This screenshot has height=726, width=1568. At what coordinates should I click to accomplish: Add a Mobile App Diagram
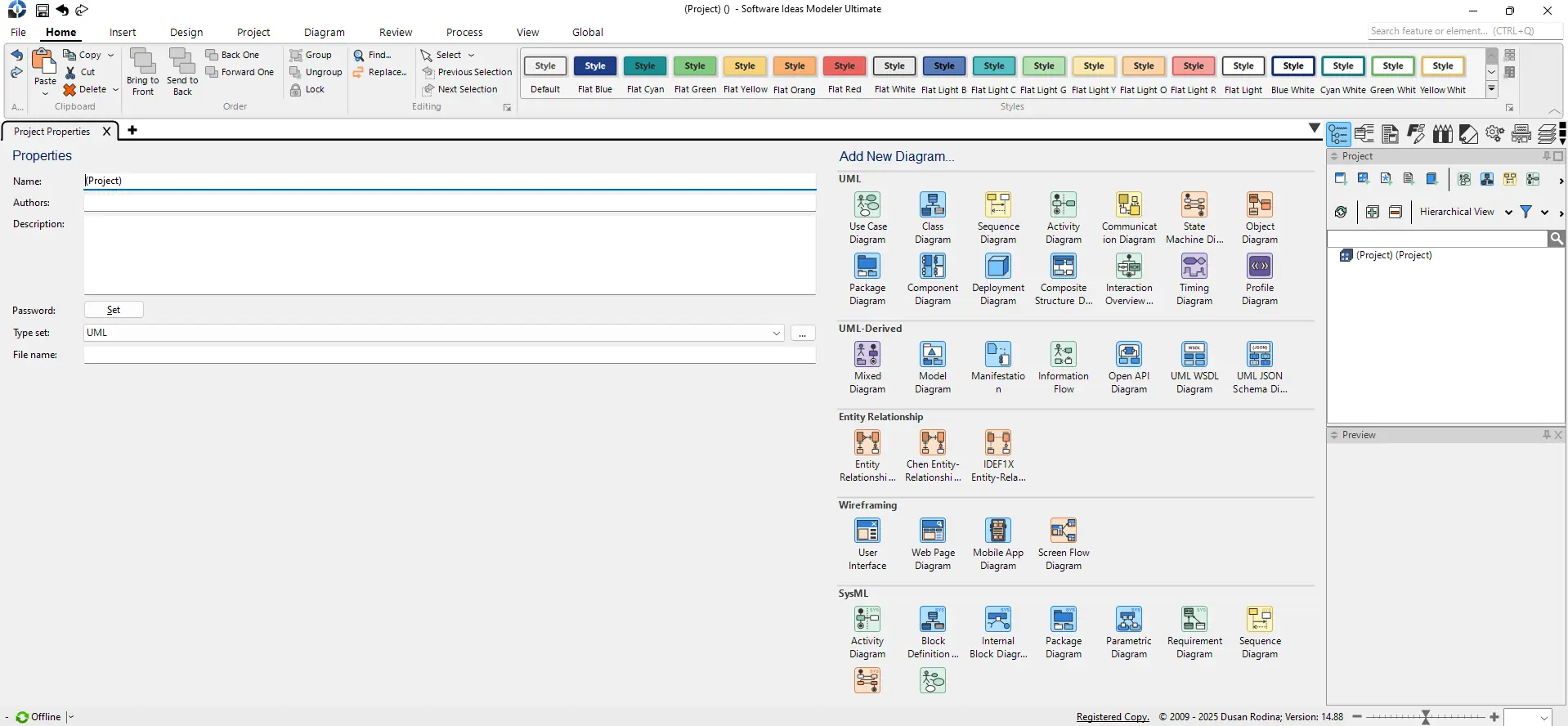(998, 544)
